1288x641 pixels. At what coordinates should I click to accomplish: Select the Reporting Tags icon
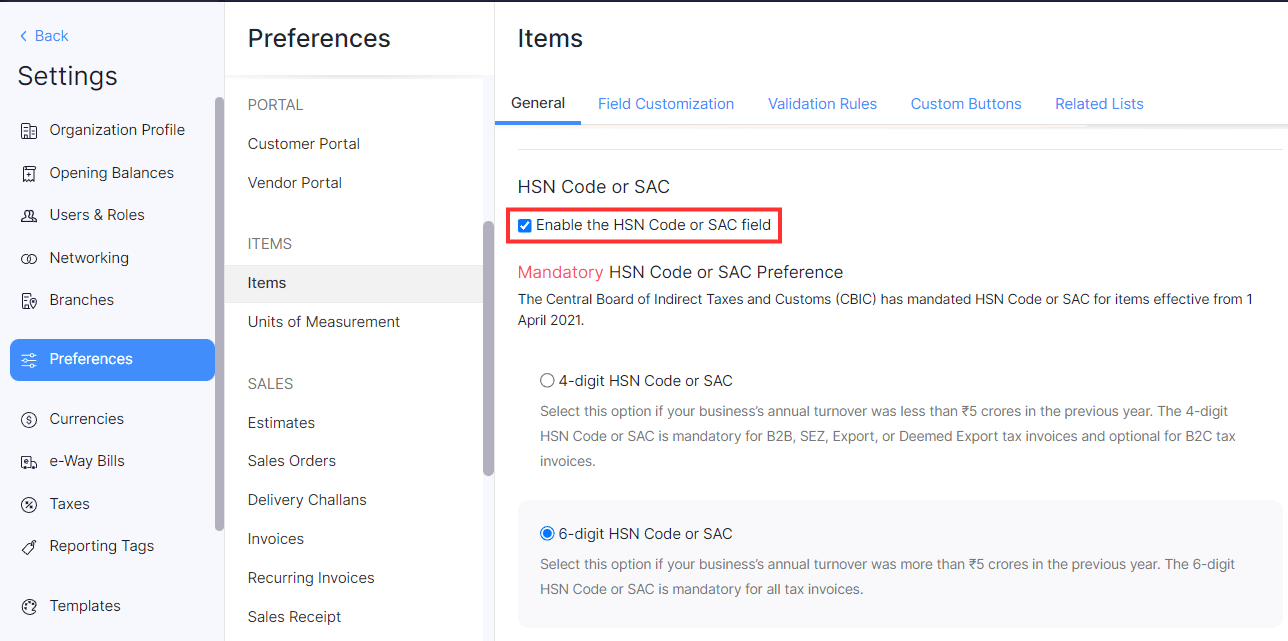coord(29,545)
